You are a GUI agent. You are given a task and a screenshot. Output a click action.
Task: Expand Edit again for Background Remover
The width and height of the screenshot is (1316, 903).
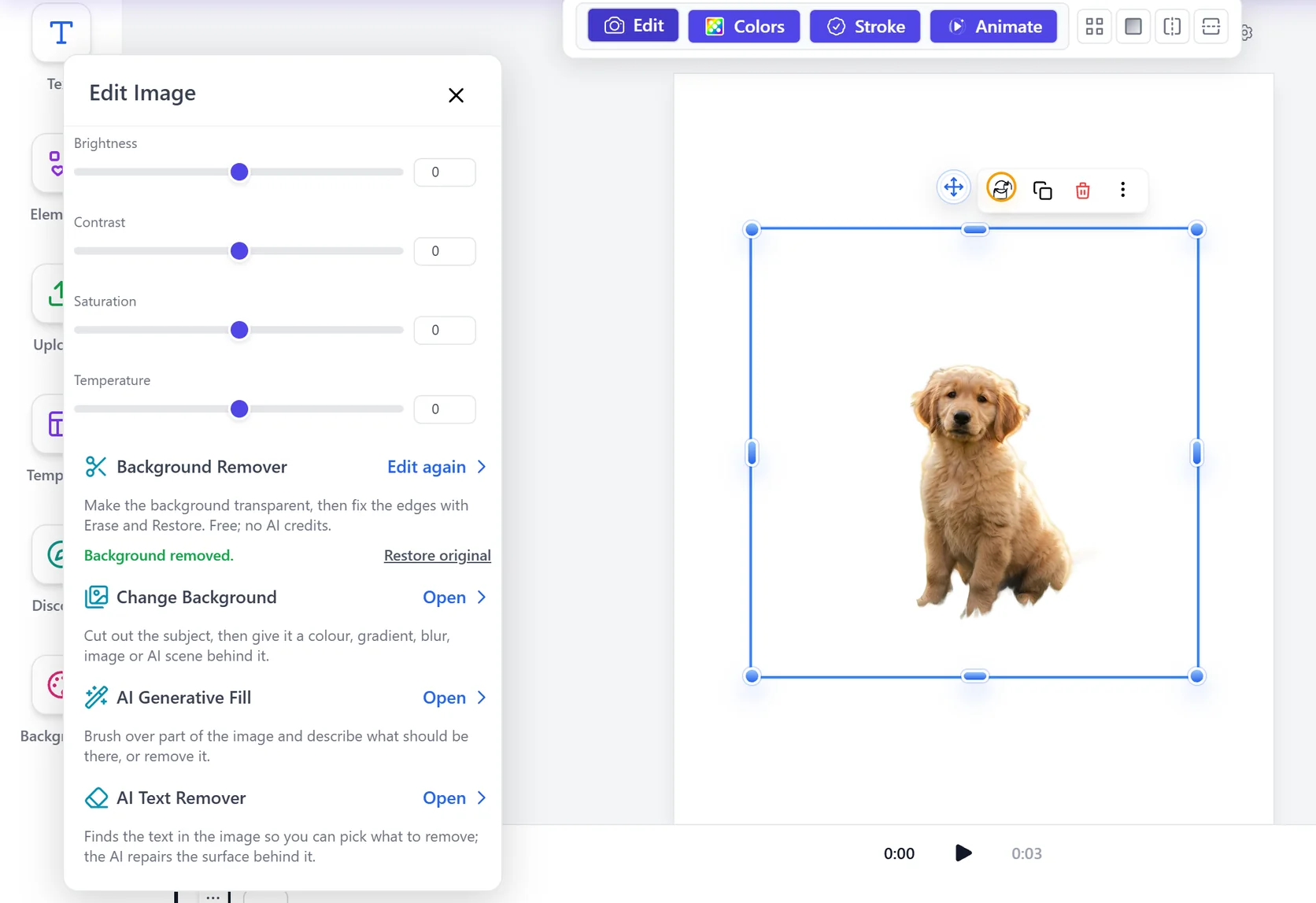(437, 467)
